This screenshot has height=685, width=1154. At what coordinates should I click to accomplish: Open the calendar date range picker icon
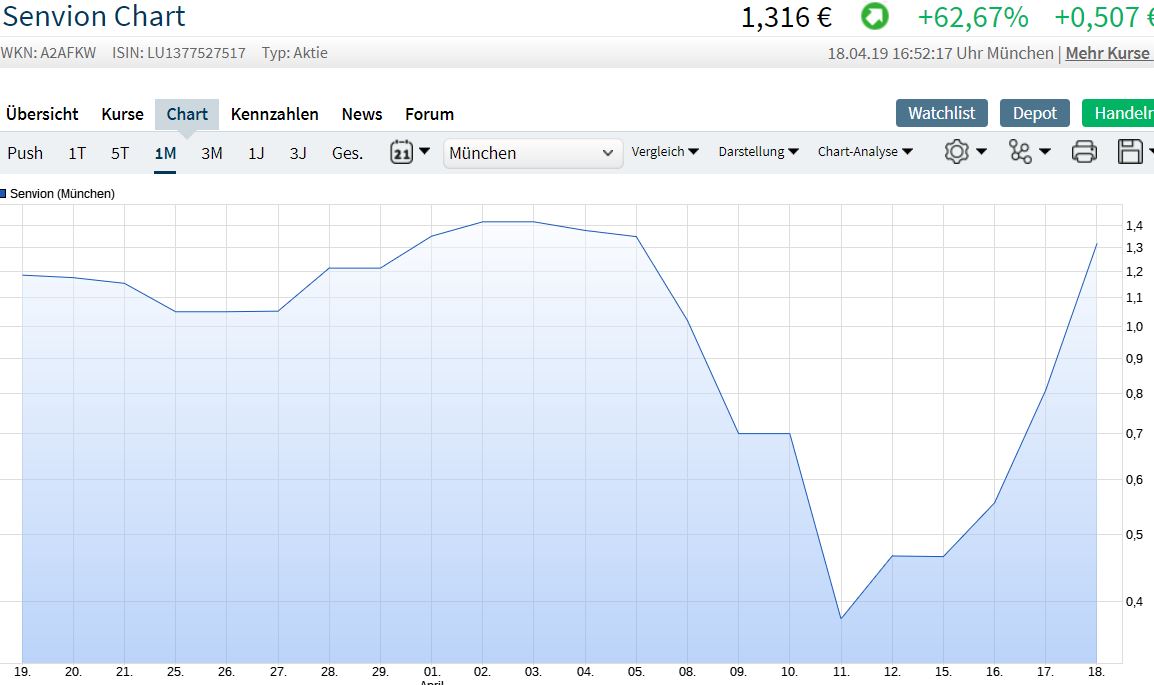coord(404,153)
